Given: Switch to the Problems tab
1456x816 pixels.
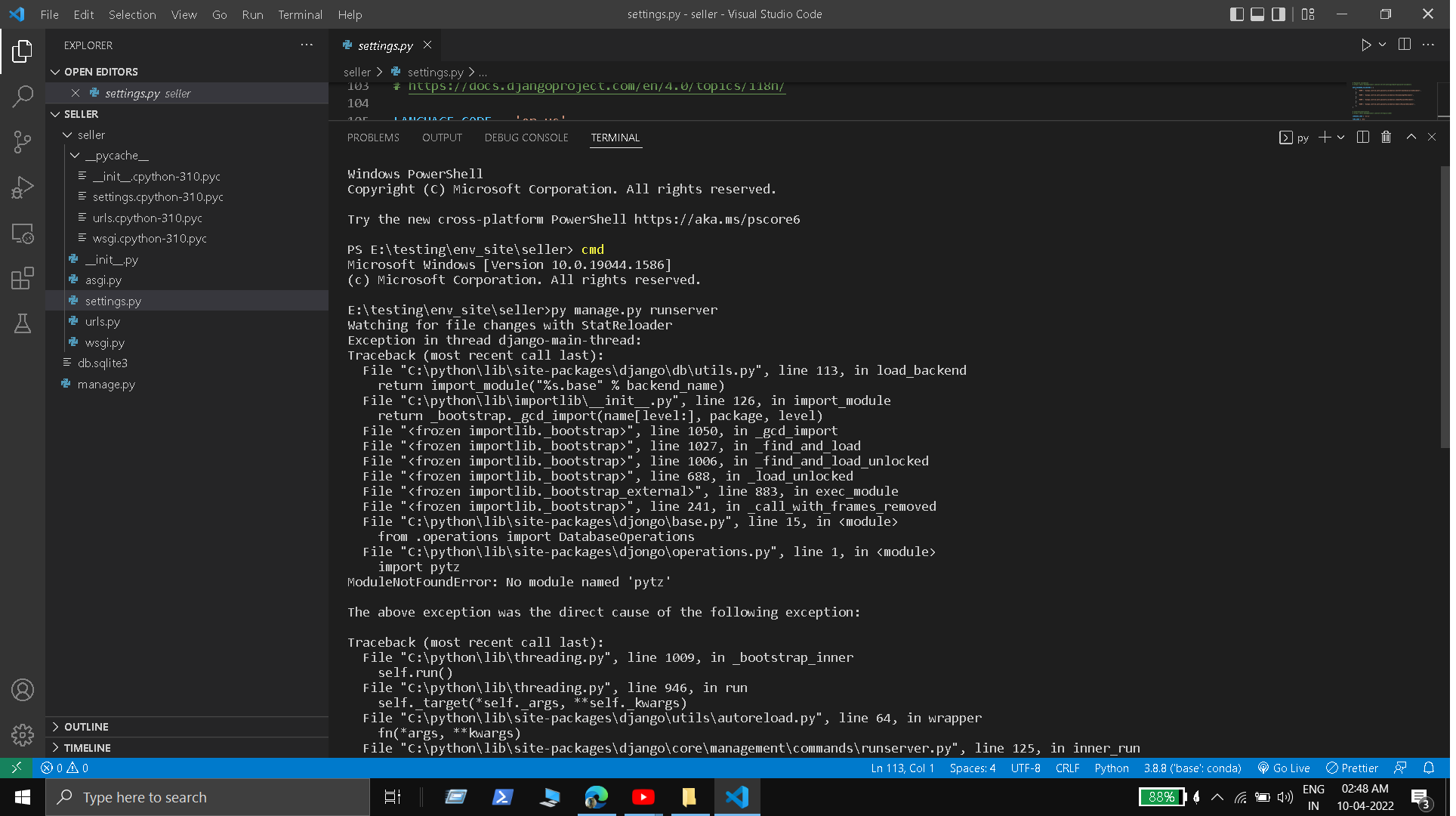Looking at the screenshot, I should tap(373, 138).
